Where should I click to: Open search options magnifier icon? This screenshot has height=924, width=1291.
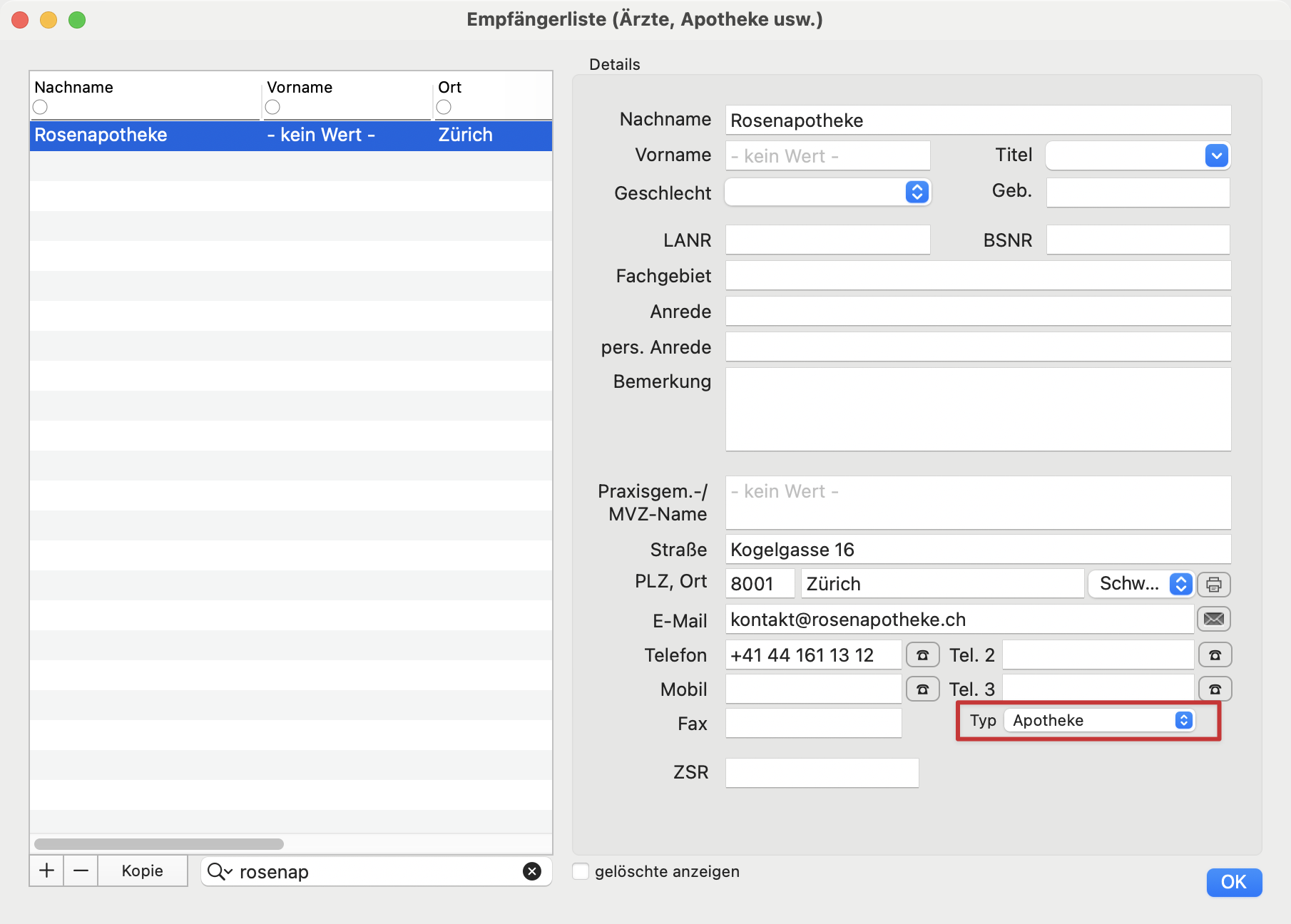220,871
